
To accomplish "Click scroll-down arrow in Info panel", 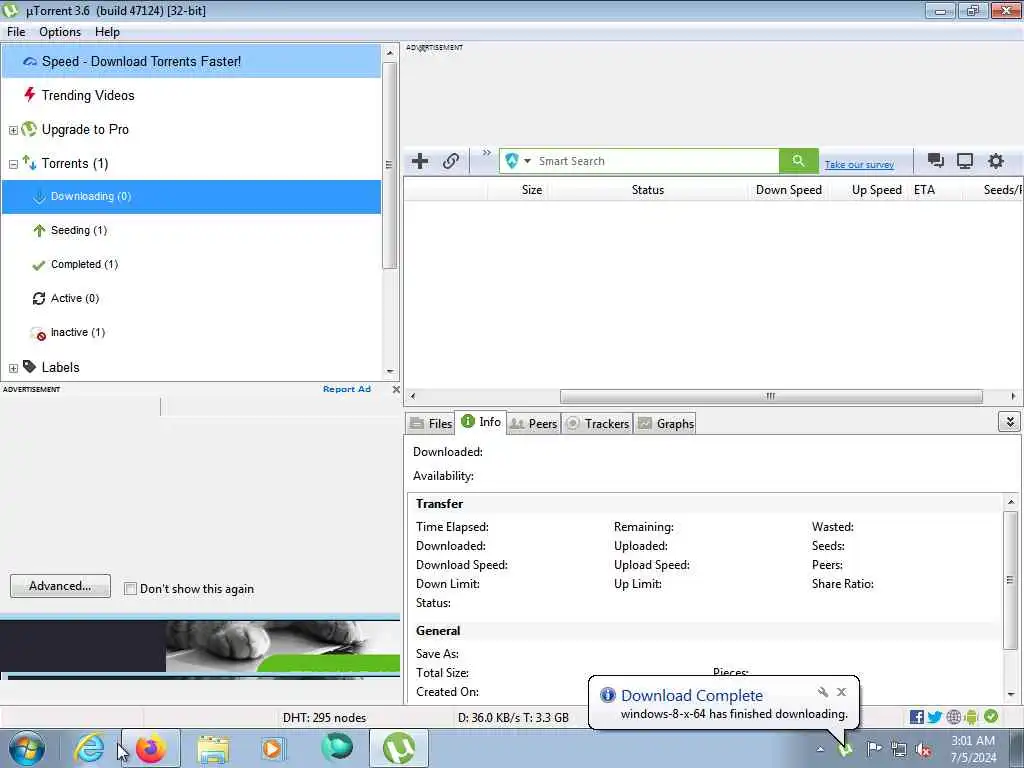I will click(1011, 694).
